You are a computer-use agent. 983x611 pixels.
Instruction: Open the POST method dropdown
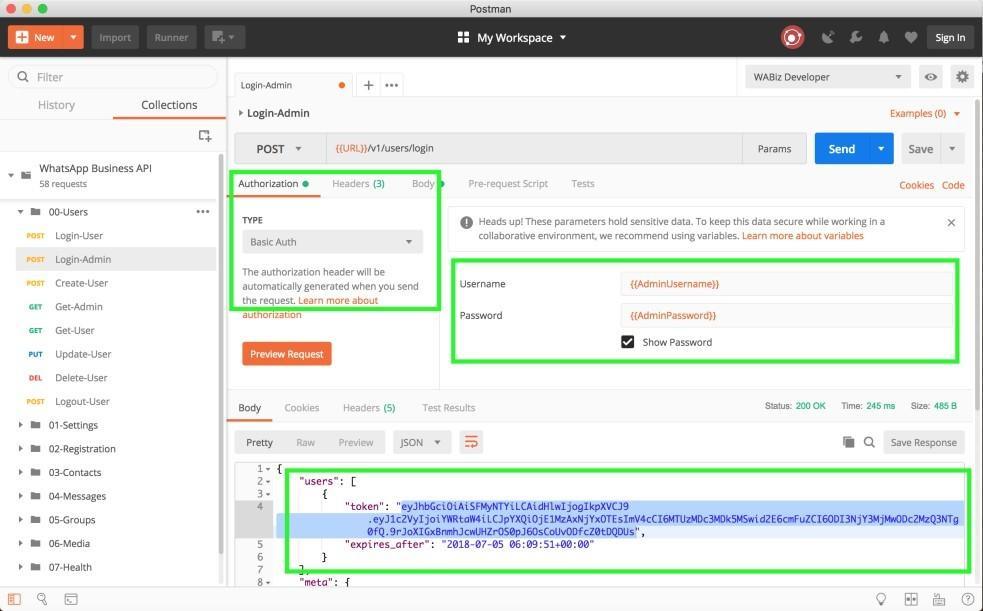tap(279, 149)
